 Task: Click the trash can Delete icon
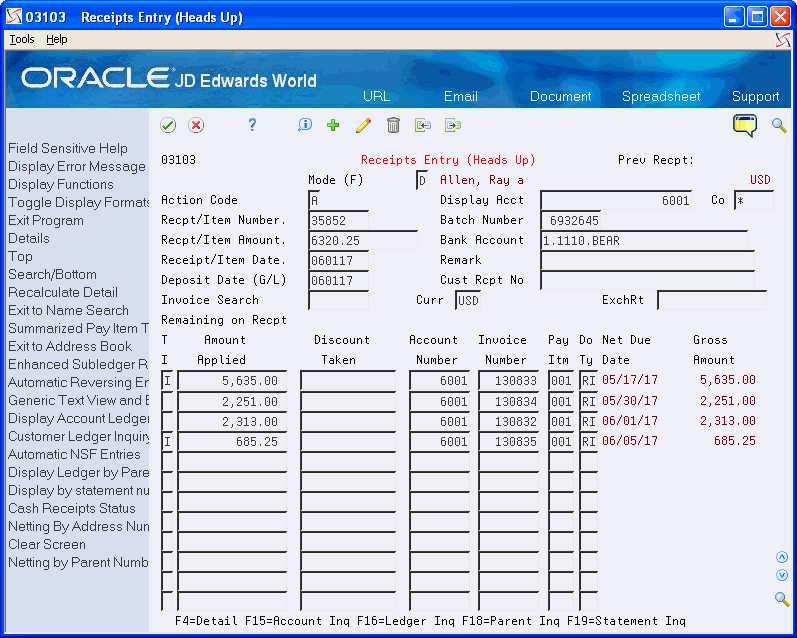(x=393, y=125)
